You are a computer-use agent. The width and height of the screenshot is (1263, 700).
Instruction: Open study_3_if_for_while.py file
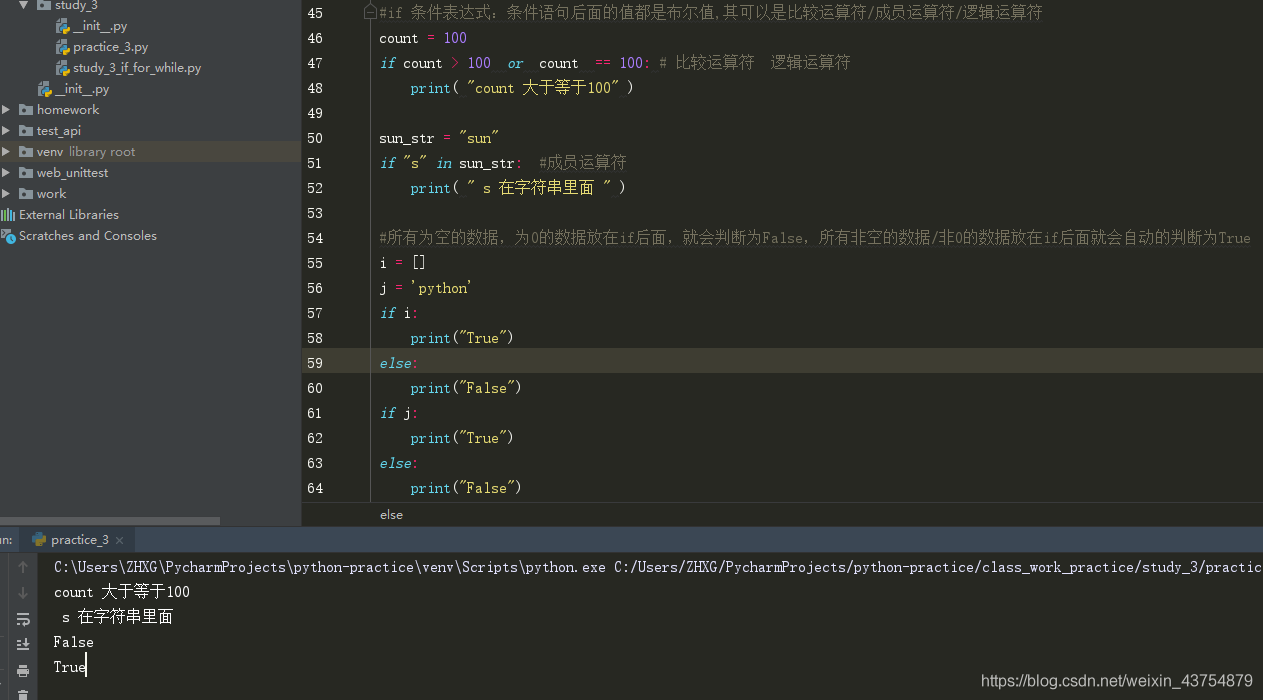pos(137,68)
